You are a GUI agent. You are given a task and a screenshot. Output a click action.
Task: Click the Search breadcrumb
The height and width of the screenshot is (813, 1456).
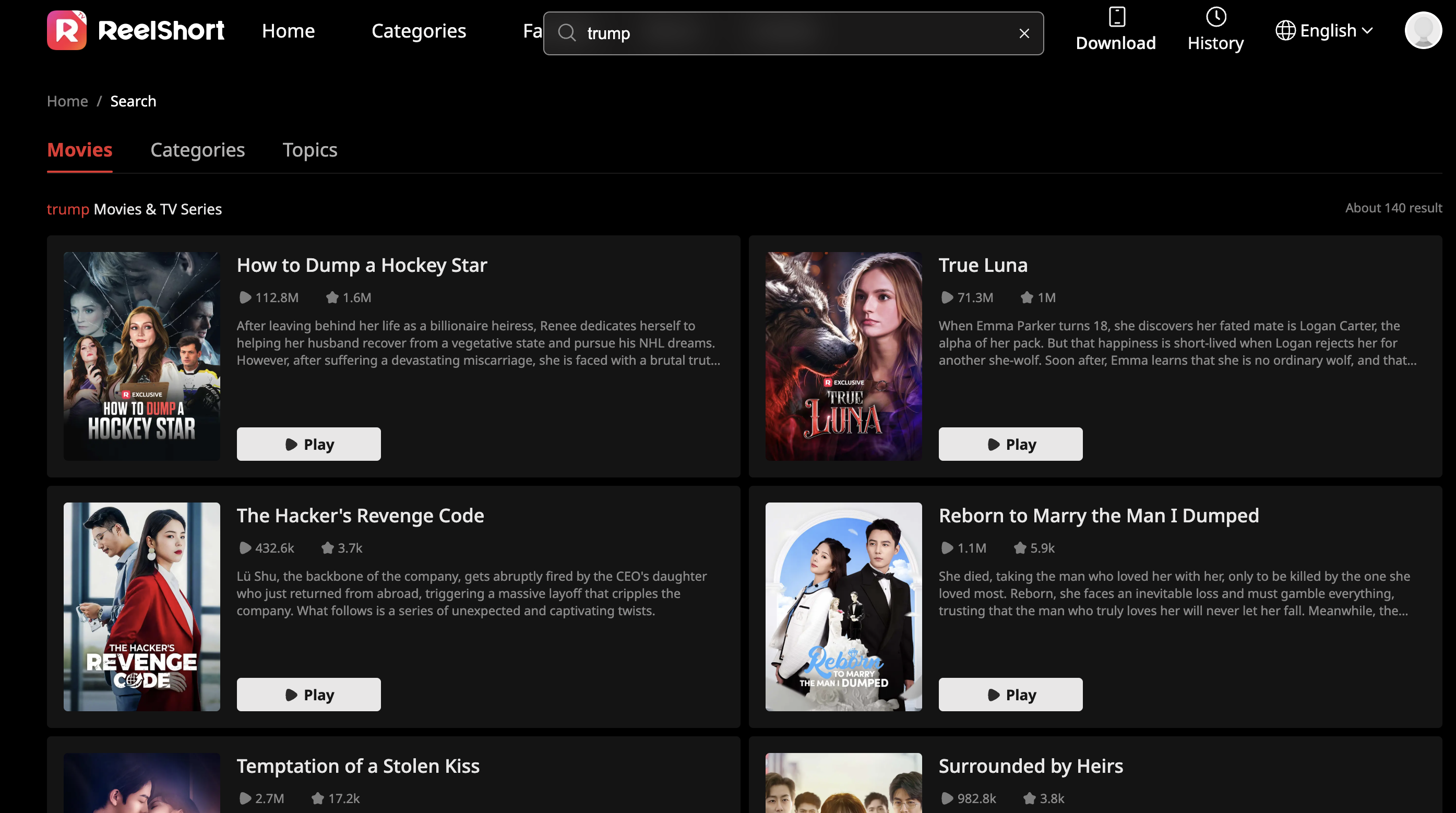[134, 101]
